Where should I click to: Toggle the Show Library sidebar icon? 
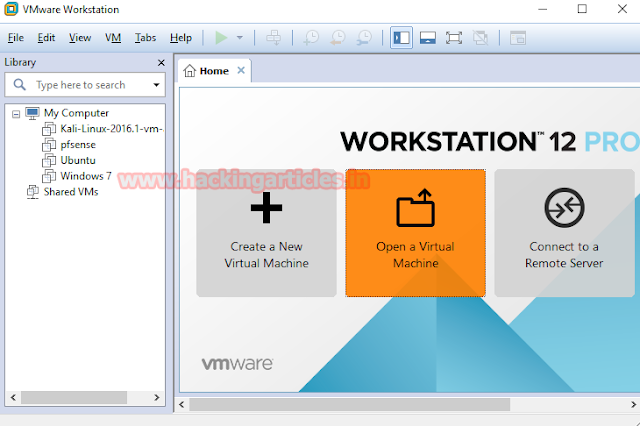coord(401,38)
